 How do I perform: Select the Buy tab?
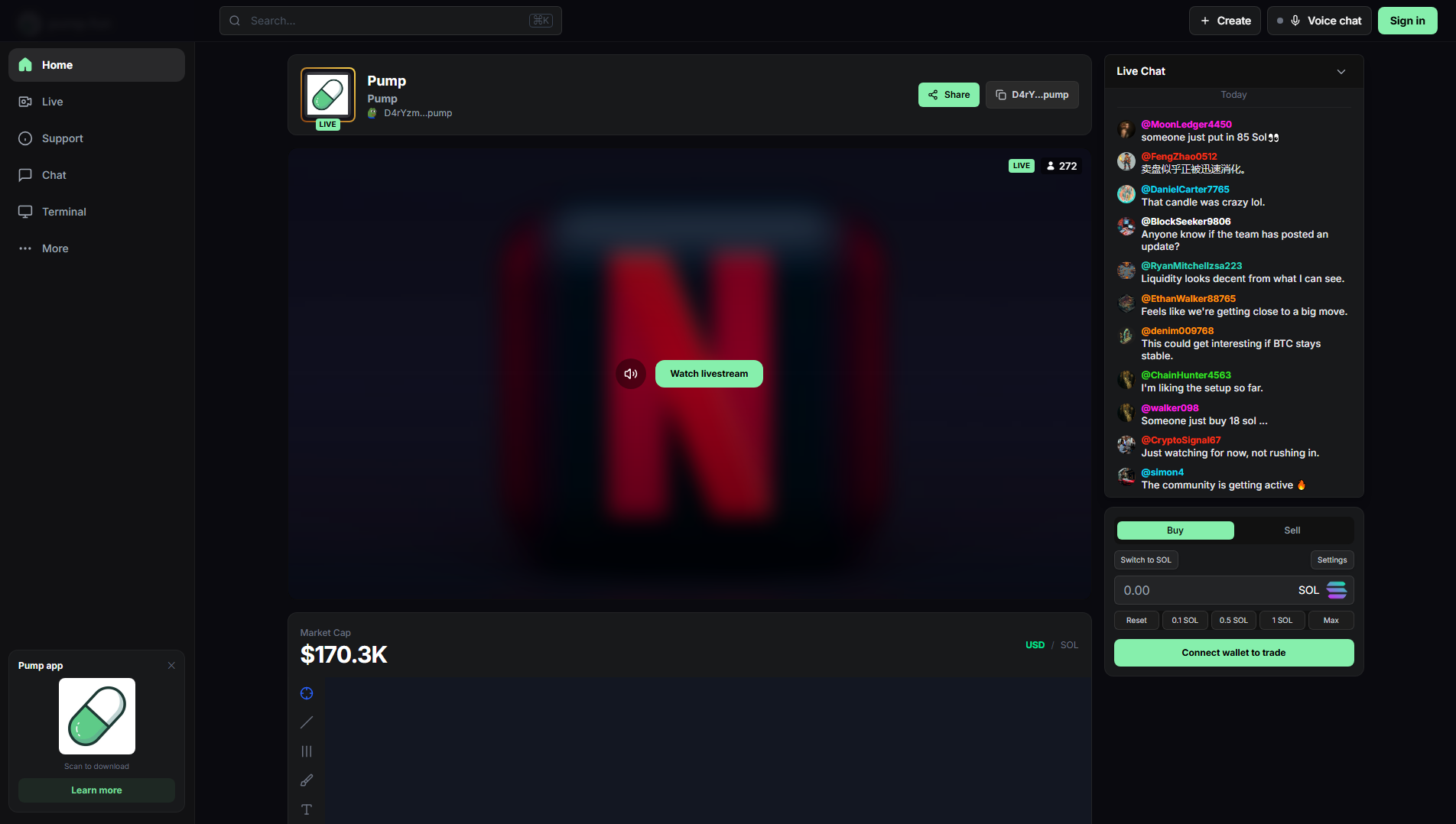(1175, 530)
